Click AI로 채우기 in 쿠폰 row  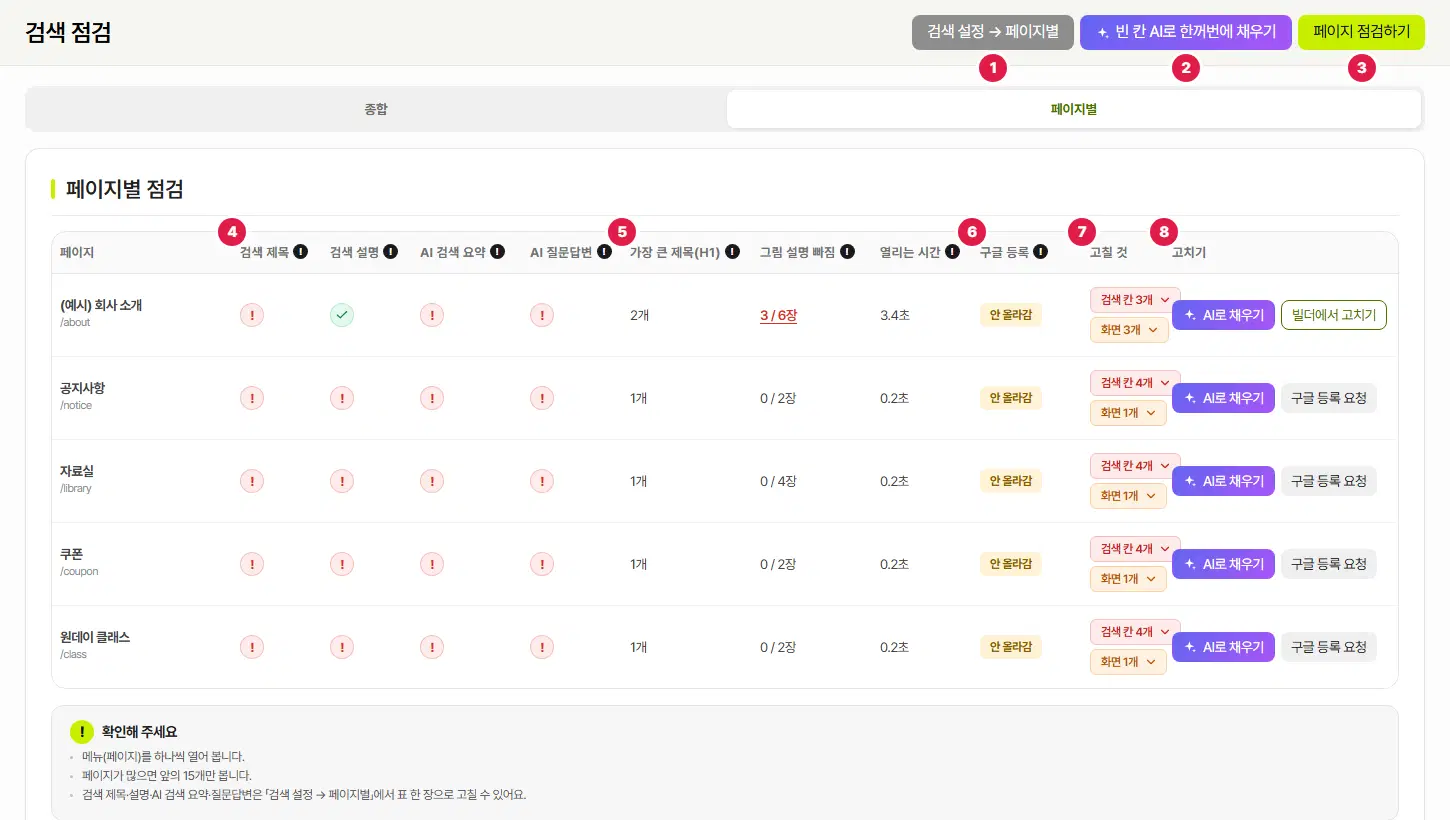pyautogui.click(x=1223, y=564)
